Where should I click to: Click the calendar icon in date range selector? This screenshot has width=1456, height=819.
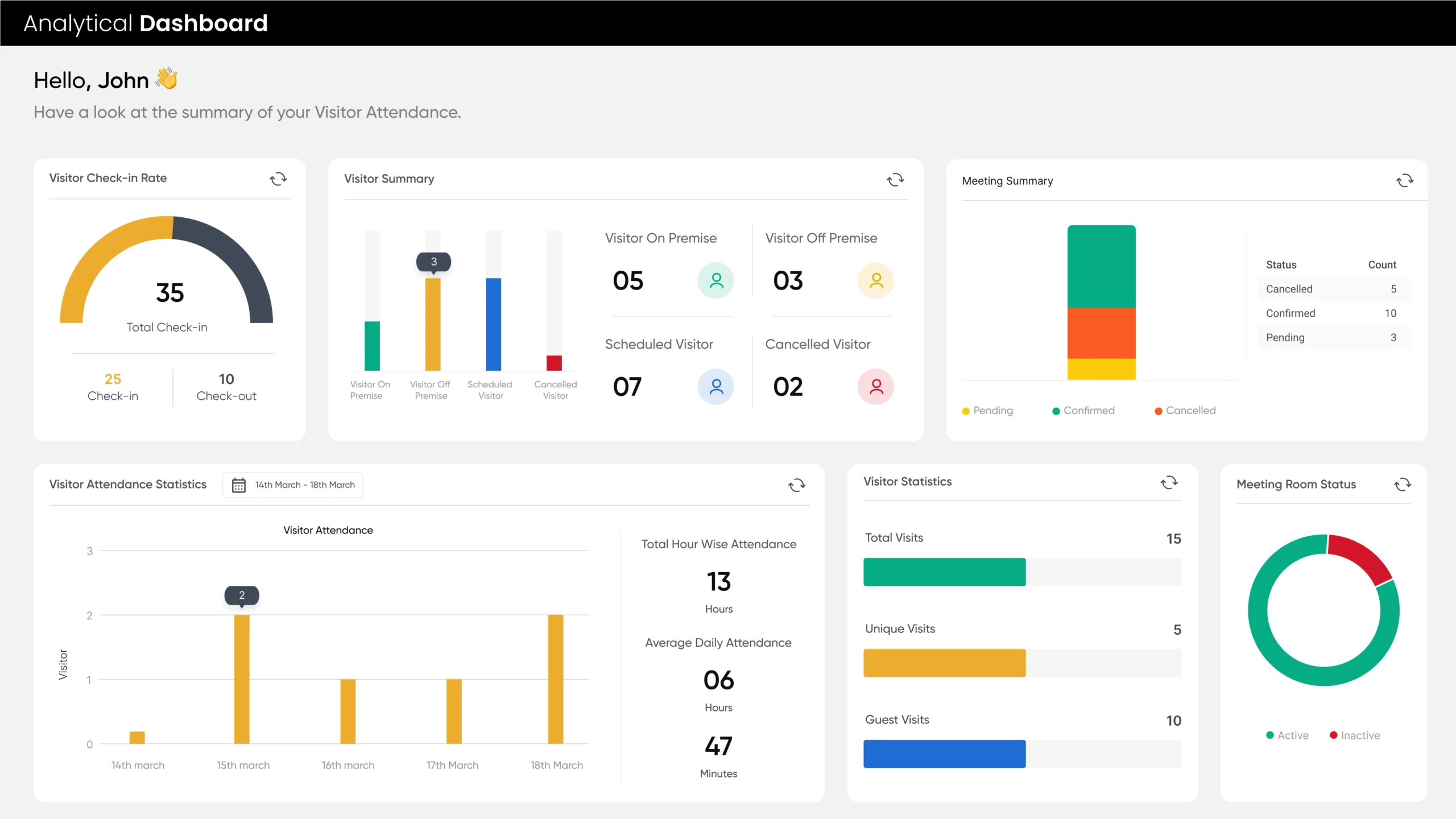pyautogui.click(x=239, y=485)
